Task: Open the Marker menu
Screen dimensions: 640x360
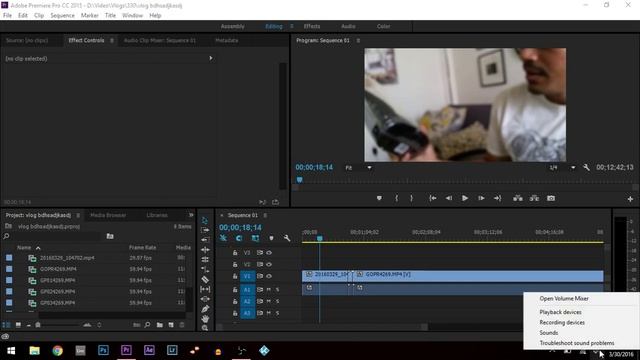Action: point(89,16)
